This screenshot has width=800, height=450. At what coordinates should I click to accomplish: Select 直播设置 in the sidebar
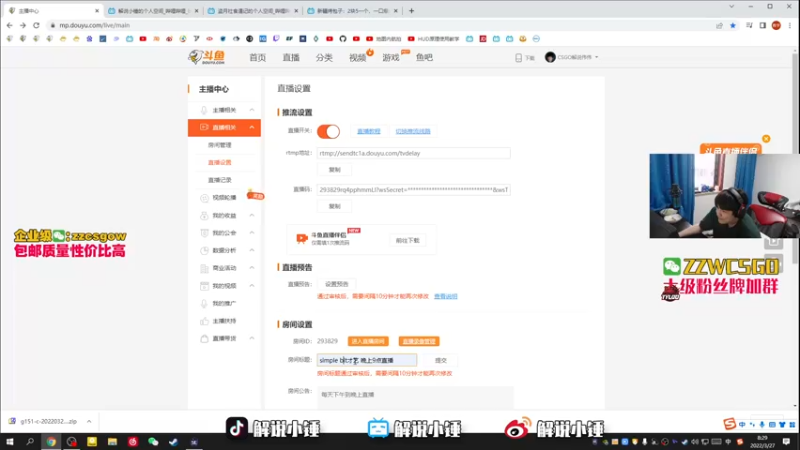click(x=219, y=162)
